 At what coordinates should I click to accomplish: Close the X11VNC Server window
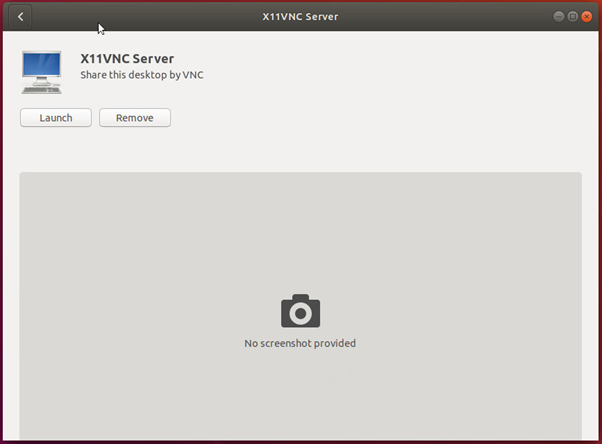[587, 17]
